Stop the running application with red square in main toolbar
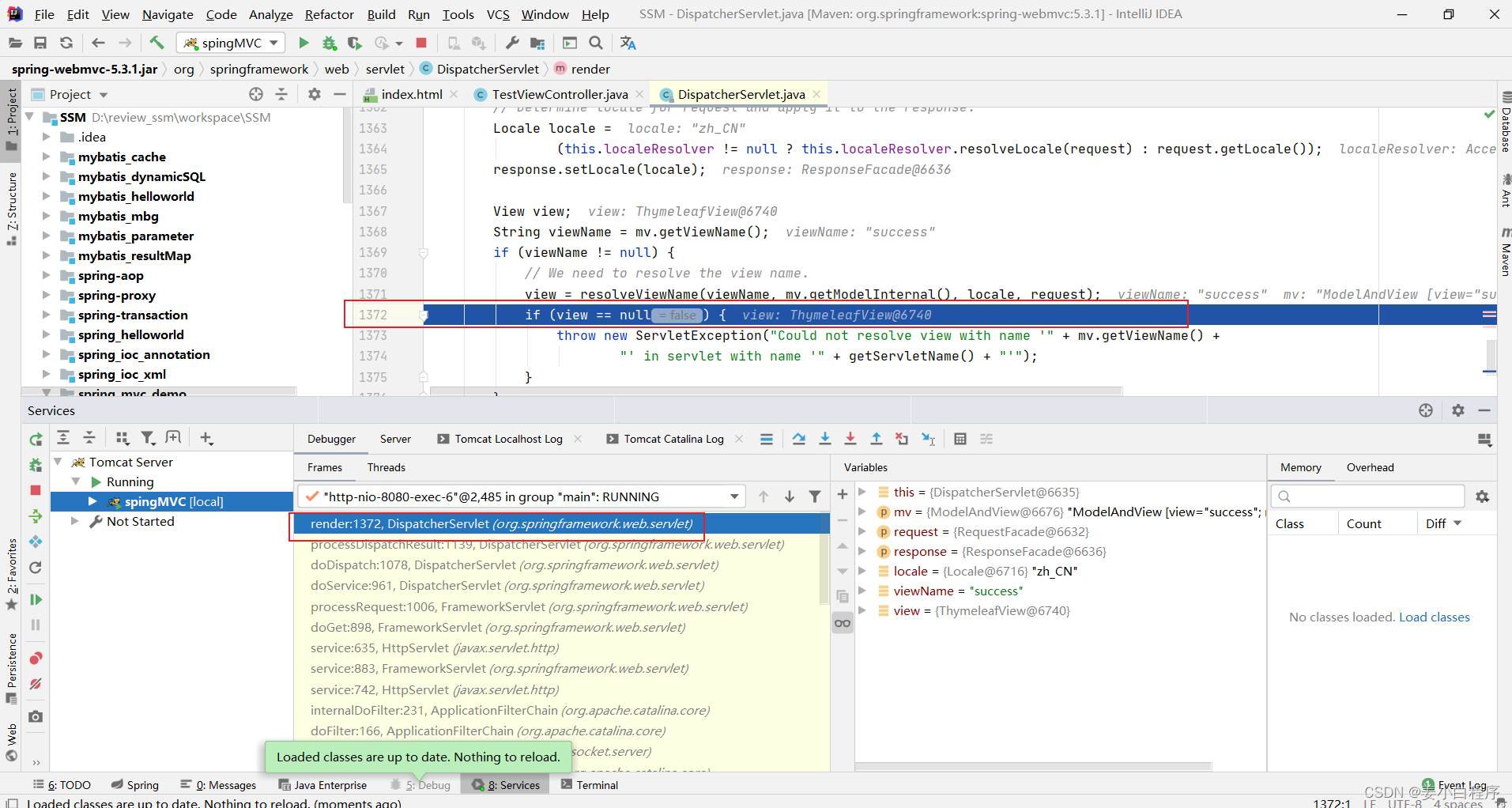The height and width of the screenshot is (808, 1512). (x=421, y=43)
